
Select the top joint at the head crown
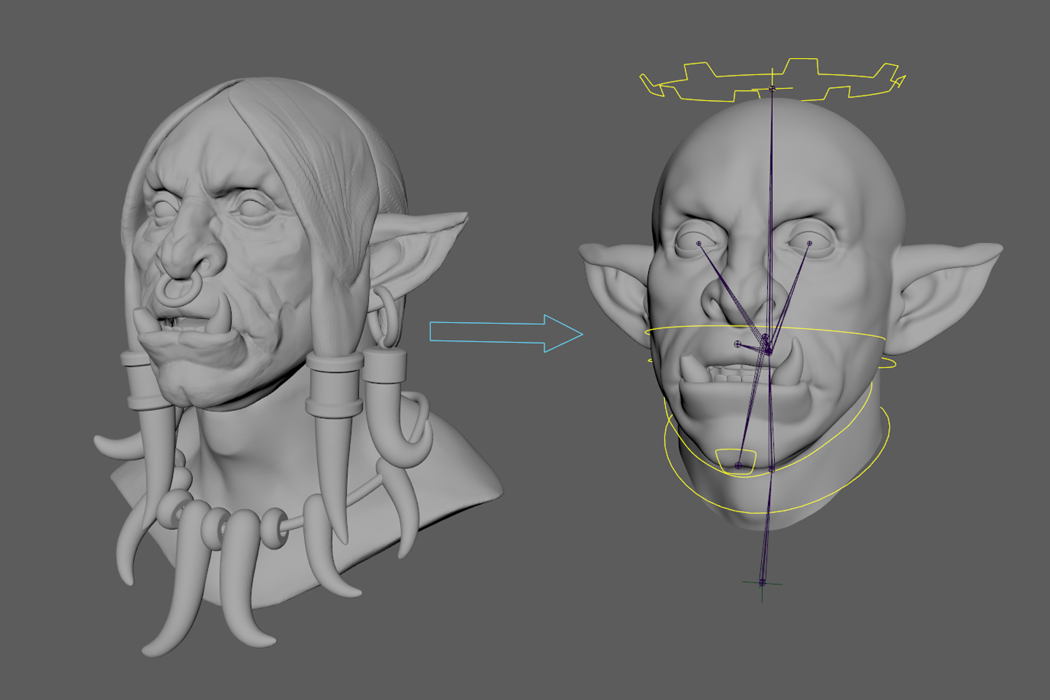[x=772, y=88]
